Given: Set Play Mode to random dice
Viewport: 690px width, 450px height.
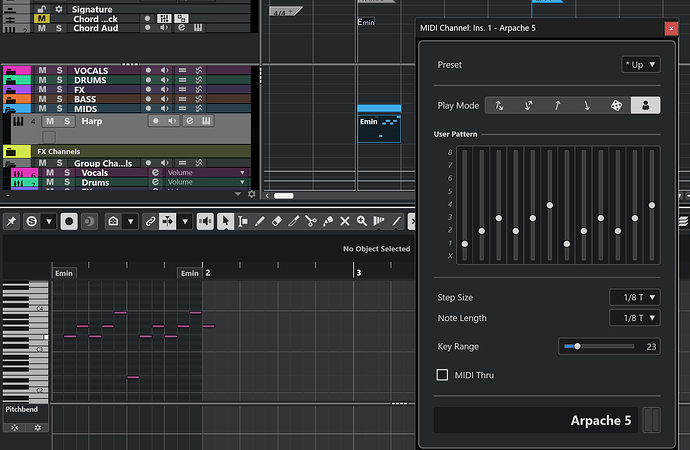Looking at the screenshot, I should [617, 105].
